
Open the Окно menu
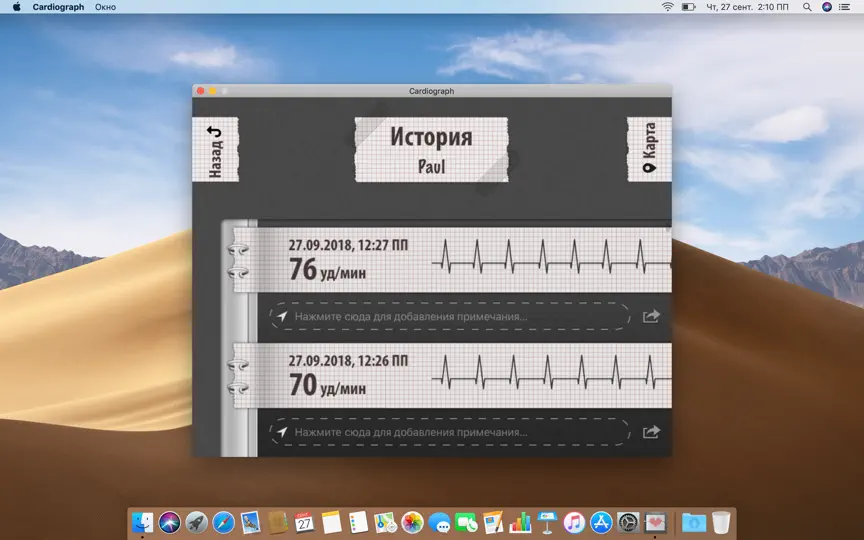tap(105, 7)
